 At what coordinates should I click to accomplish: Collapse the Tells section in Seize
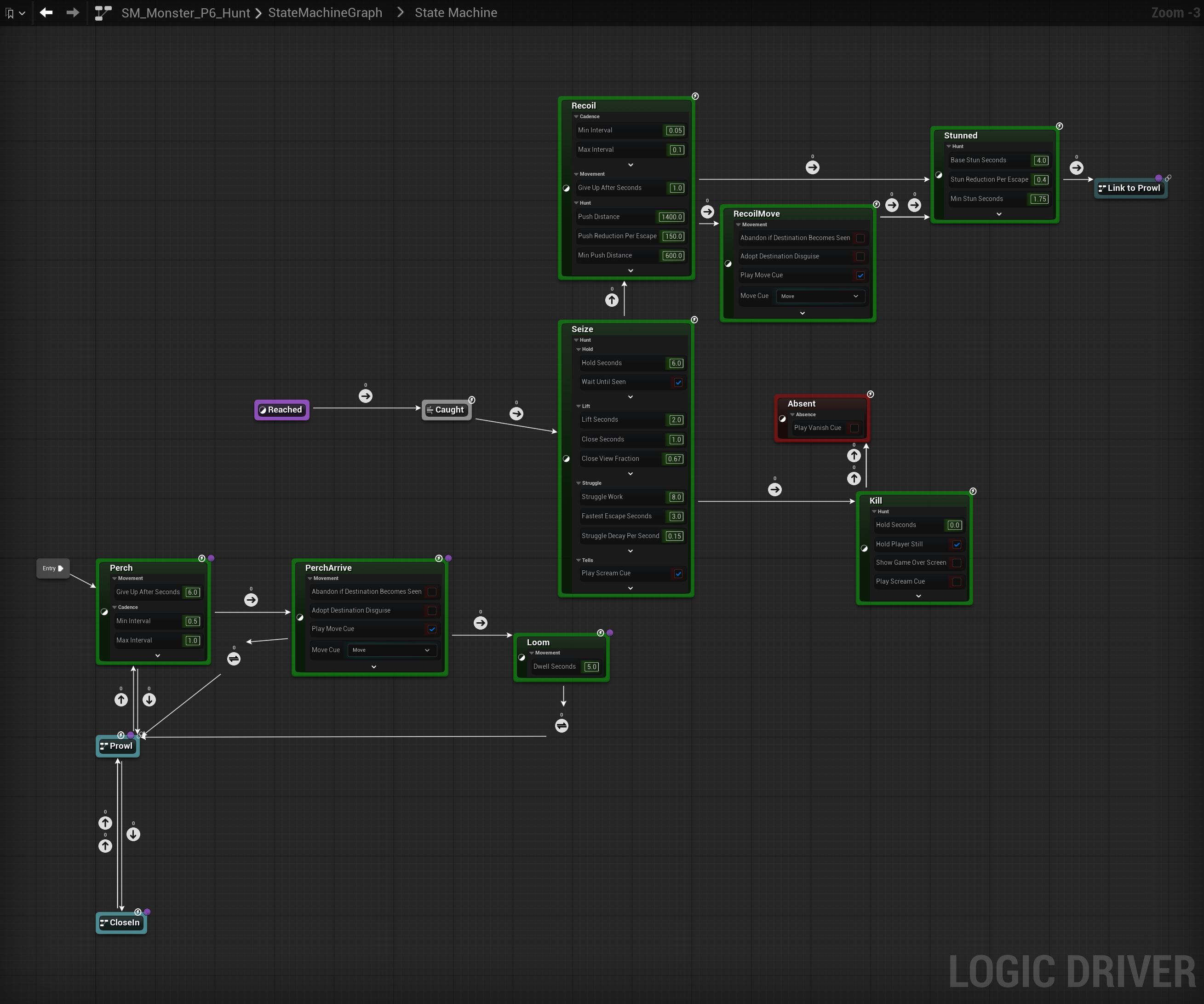coord(579,561)
